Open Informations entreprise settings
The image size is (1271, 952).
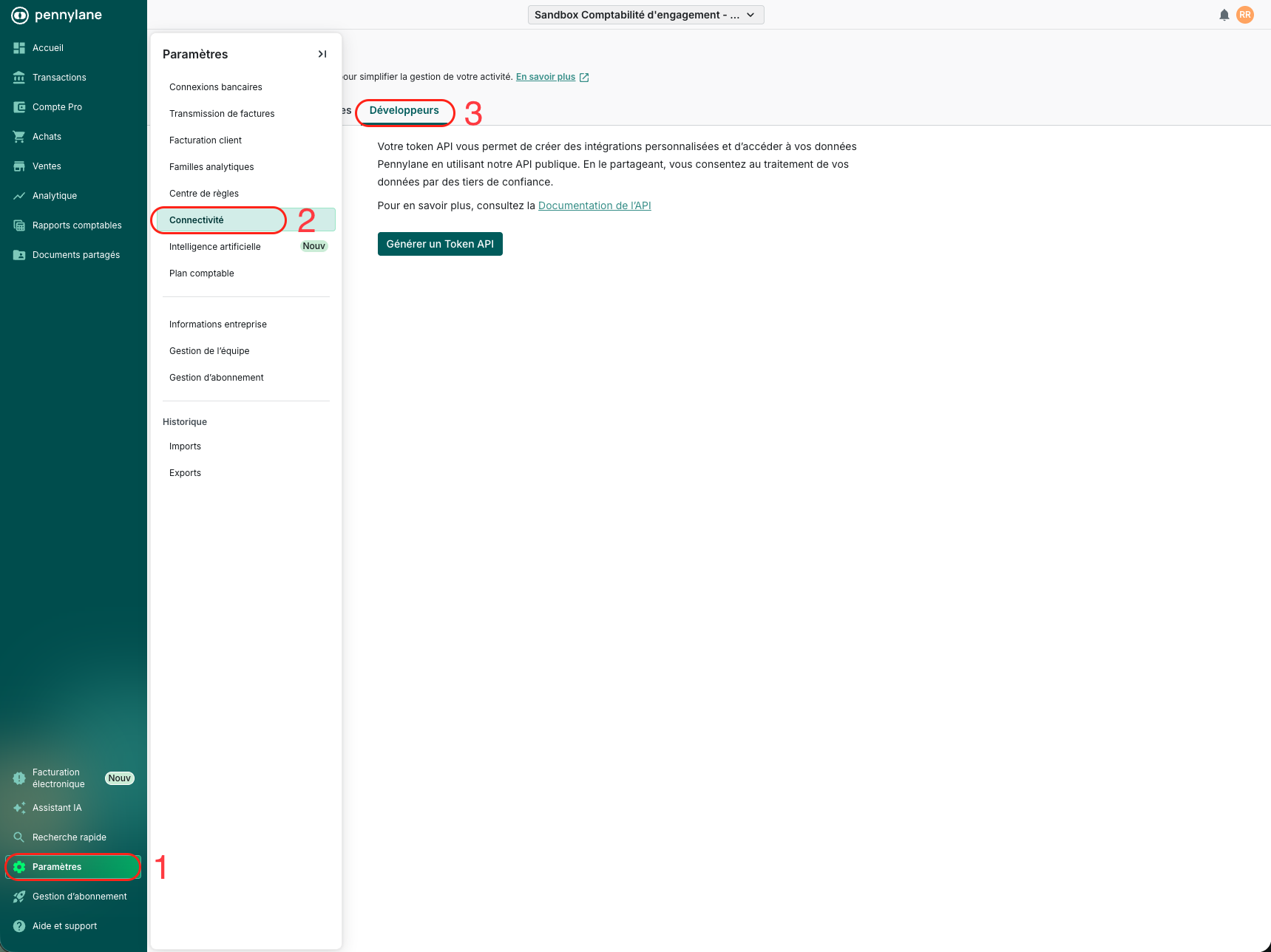click(246, 324)
